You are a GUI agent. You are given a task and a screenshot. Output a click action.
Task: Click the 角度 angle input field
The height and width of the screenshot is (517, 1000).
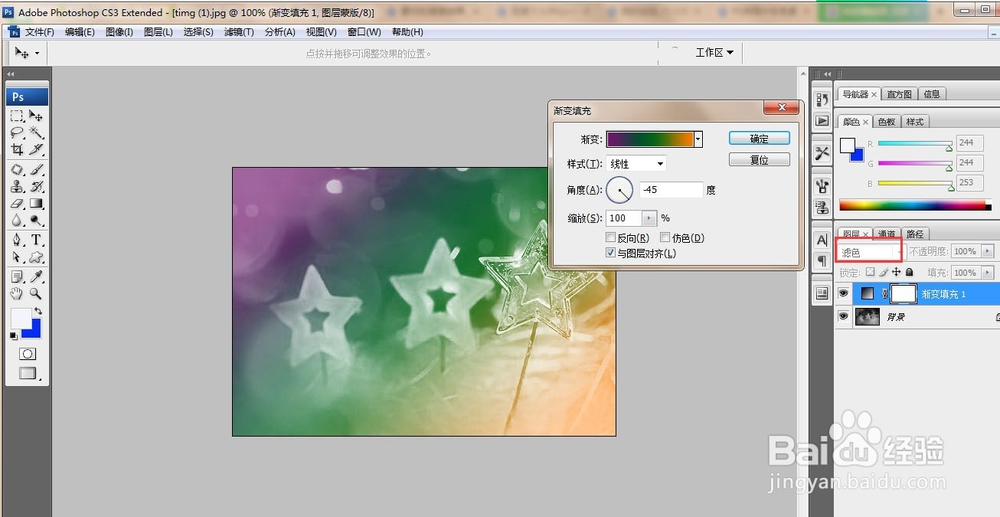click(x=671, y=189)
